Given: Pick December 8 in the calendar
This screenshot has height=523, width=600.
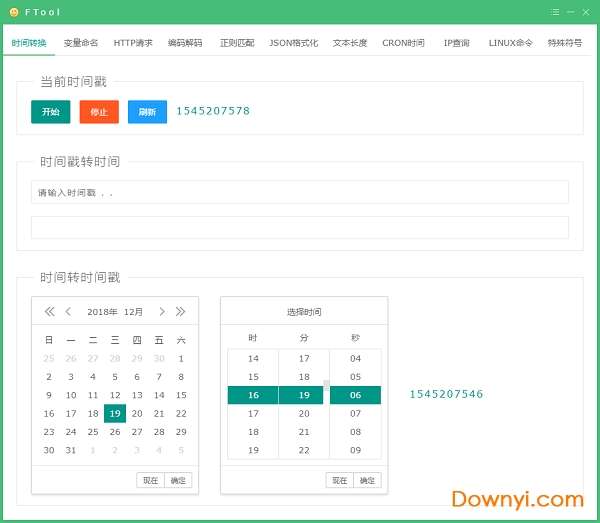Looking at the screenshot, I should (181, 377).
